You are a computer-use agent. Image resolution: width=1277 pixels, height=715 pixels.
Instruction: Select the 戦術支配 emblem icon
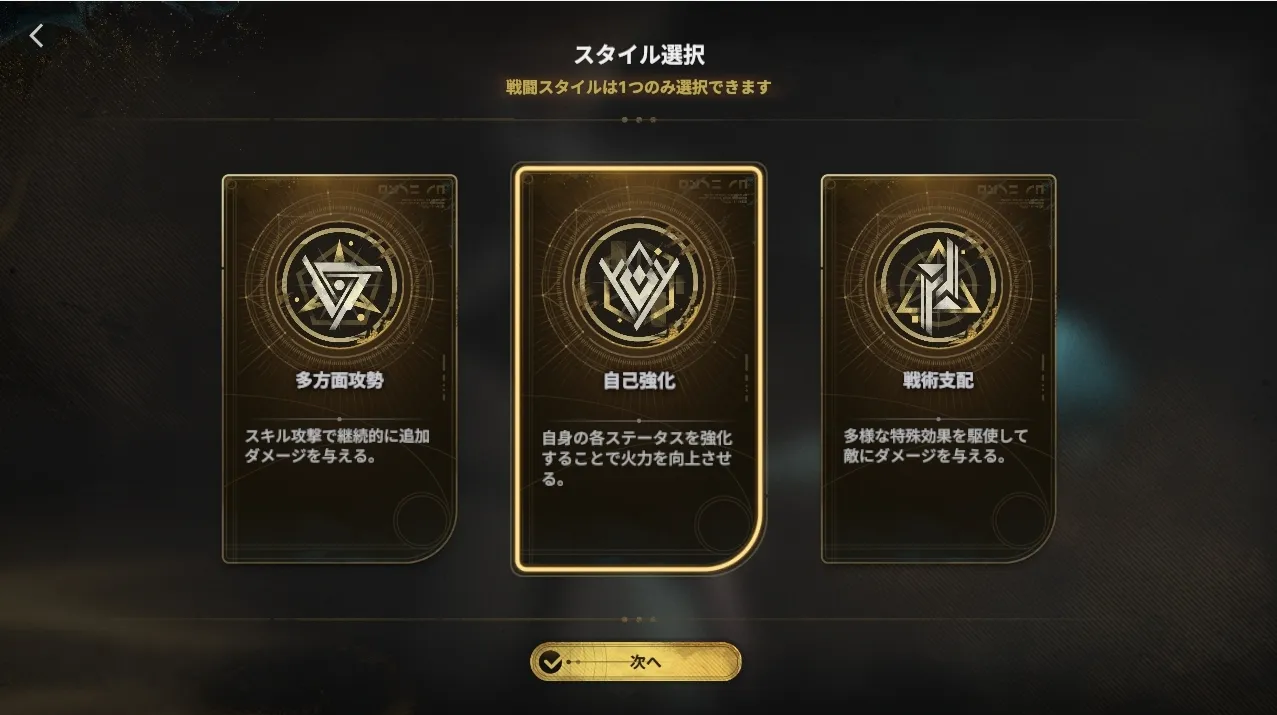(938, 285)
